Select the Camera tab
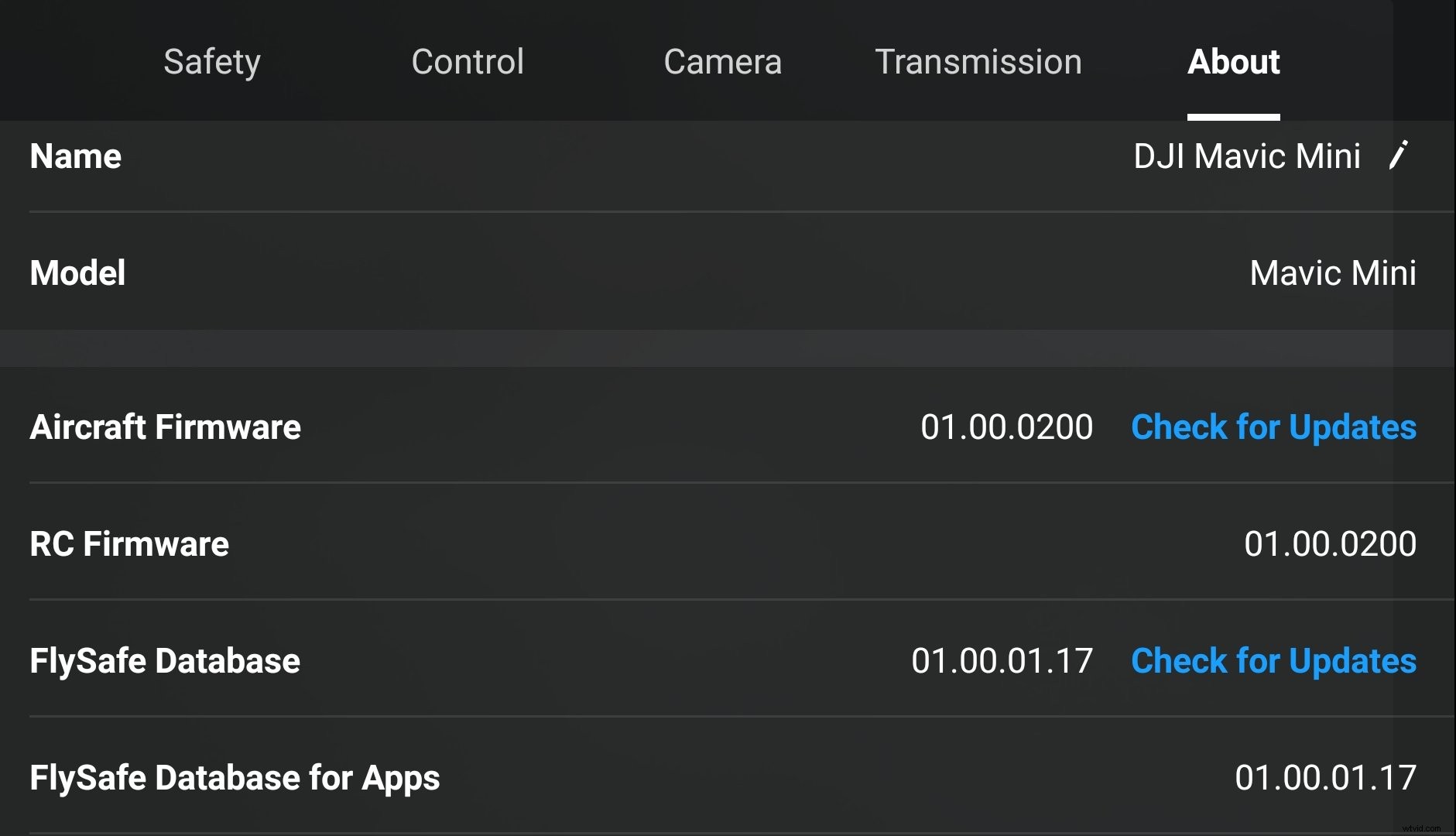 tap(722, 61)
